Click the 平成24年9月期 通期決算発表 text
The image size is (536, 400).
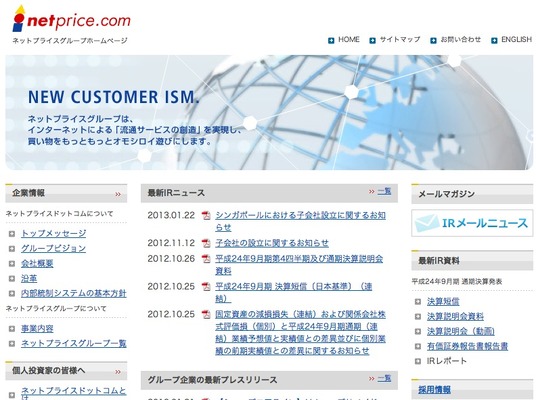coord(457,282)
